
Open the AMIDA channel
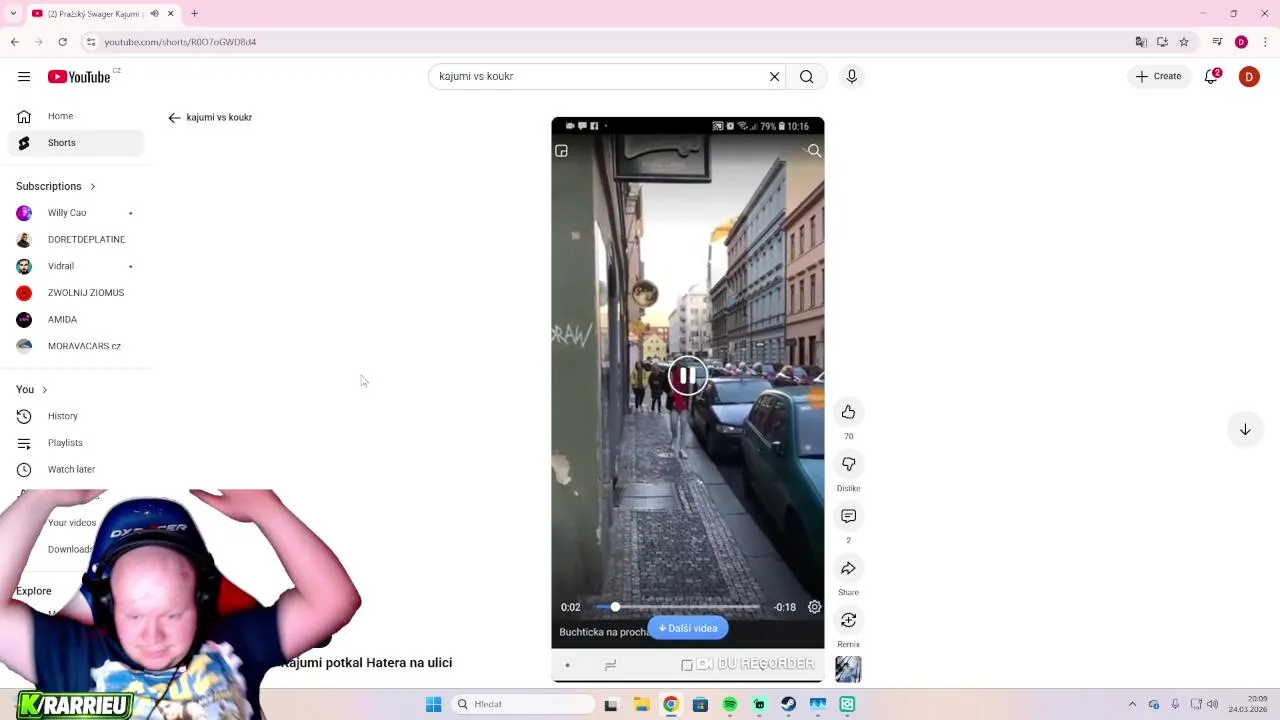pyautogui.click(x=77, y=320)
